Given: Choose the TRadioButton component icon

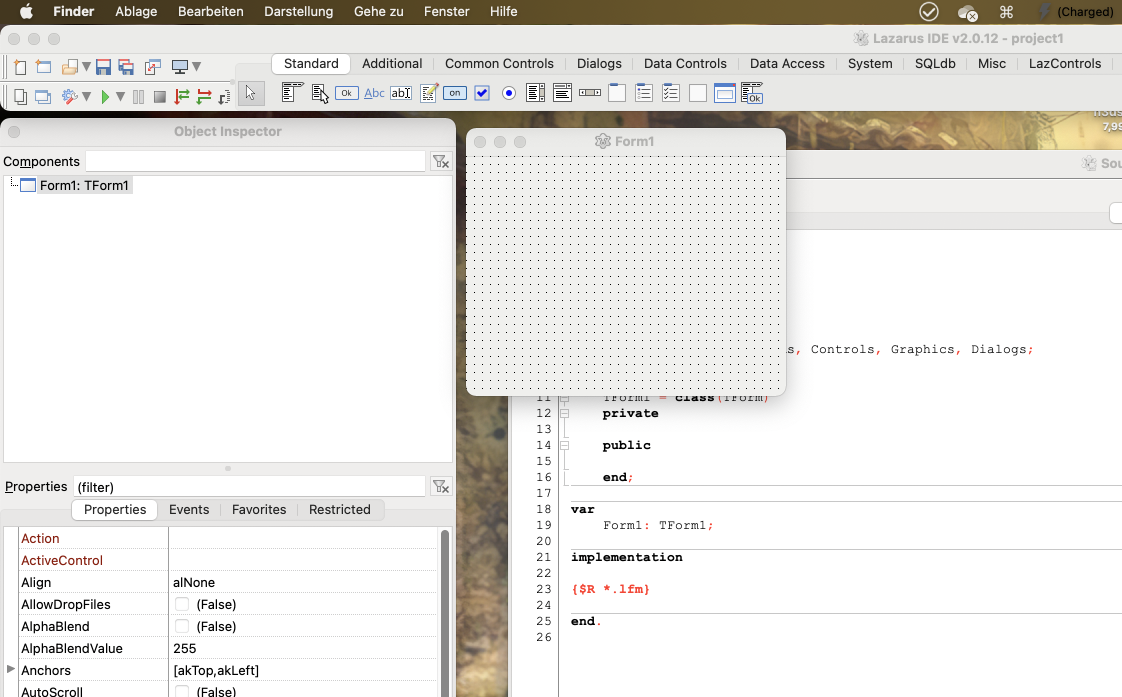Looking at the screenshot, I should pyautogui.click(x=509, y=93).
